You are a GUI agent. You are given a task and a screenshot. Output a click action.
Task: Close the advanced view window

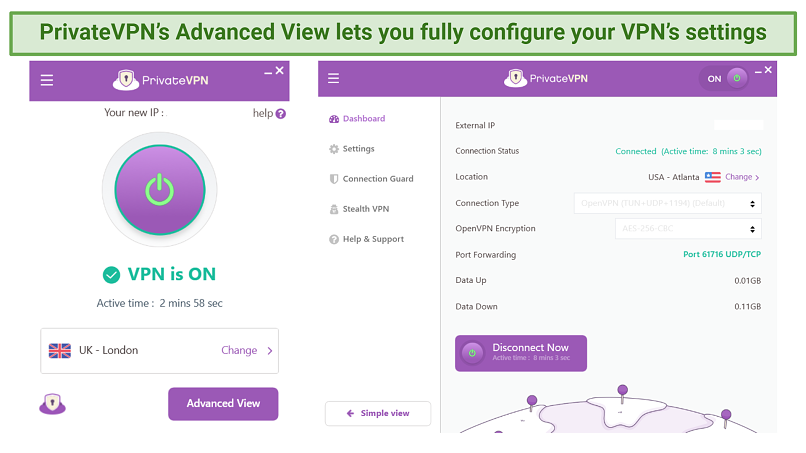coord(768,70)
